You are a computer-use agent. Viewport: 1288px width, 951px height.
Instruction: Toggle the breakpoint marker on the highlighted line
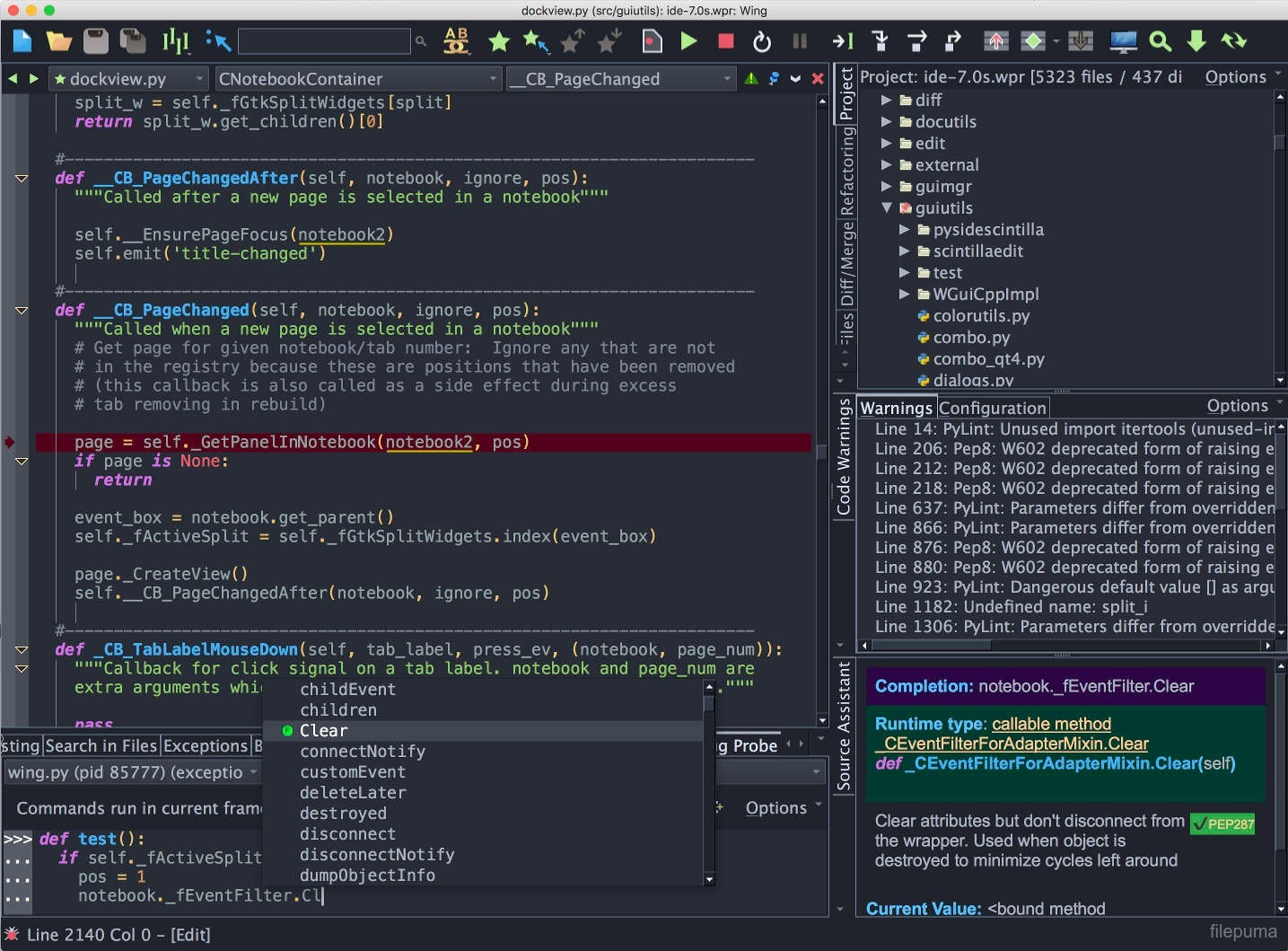click(10, 442)
